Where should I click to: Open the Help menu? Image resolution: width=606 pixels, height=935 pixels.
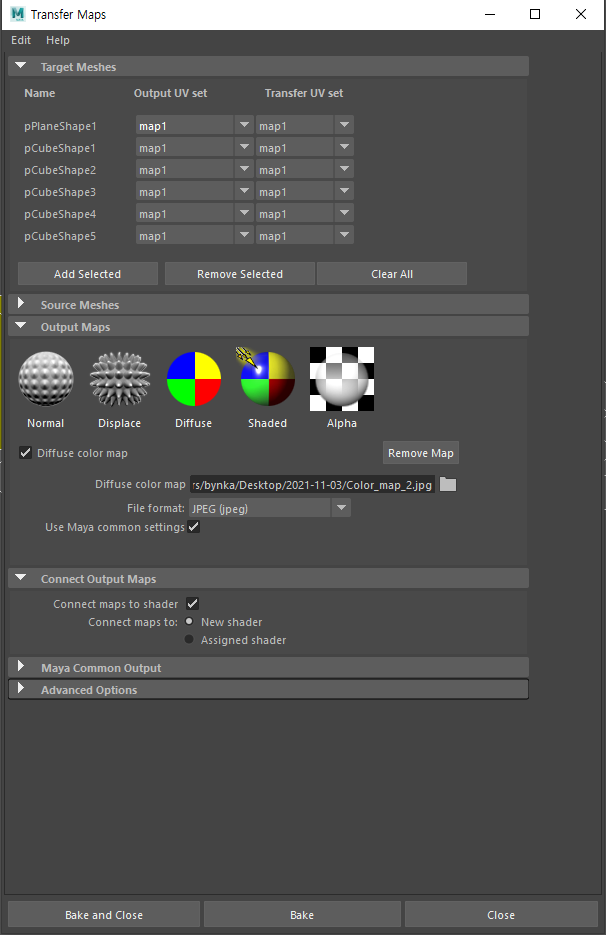pos(58,40)
